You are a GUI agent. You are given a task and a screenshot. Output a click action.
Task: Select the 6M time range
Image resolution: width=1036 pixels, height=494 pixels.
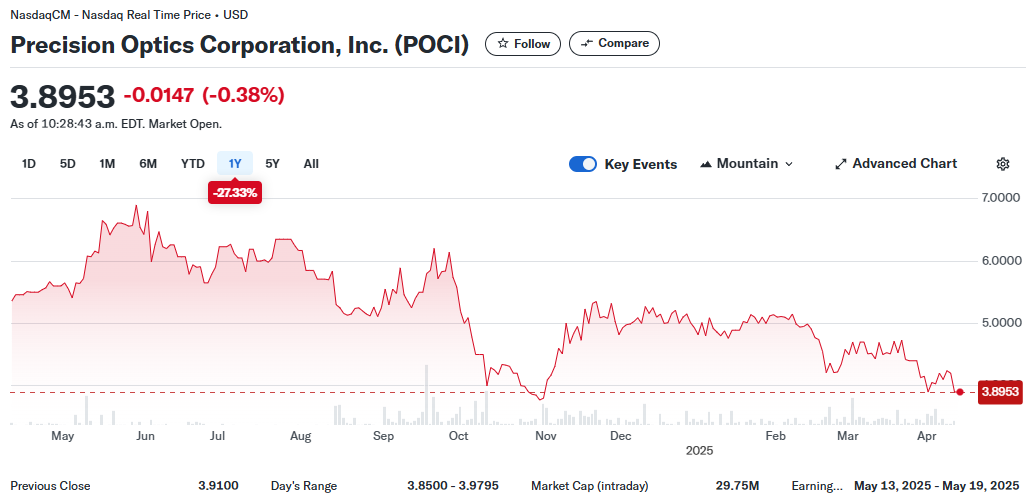click(148, 164)
